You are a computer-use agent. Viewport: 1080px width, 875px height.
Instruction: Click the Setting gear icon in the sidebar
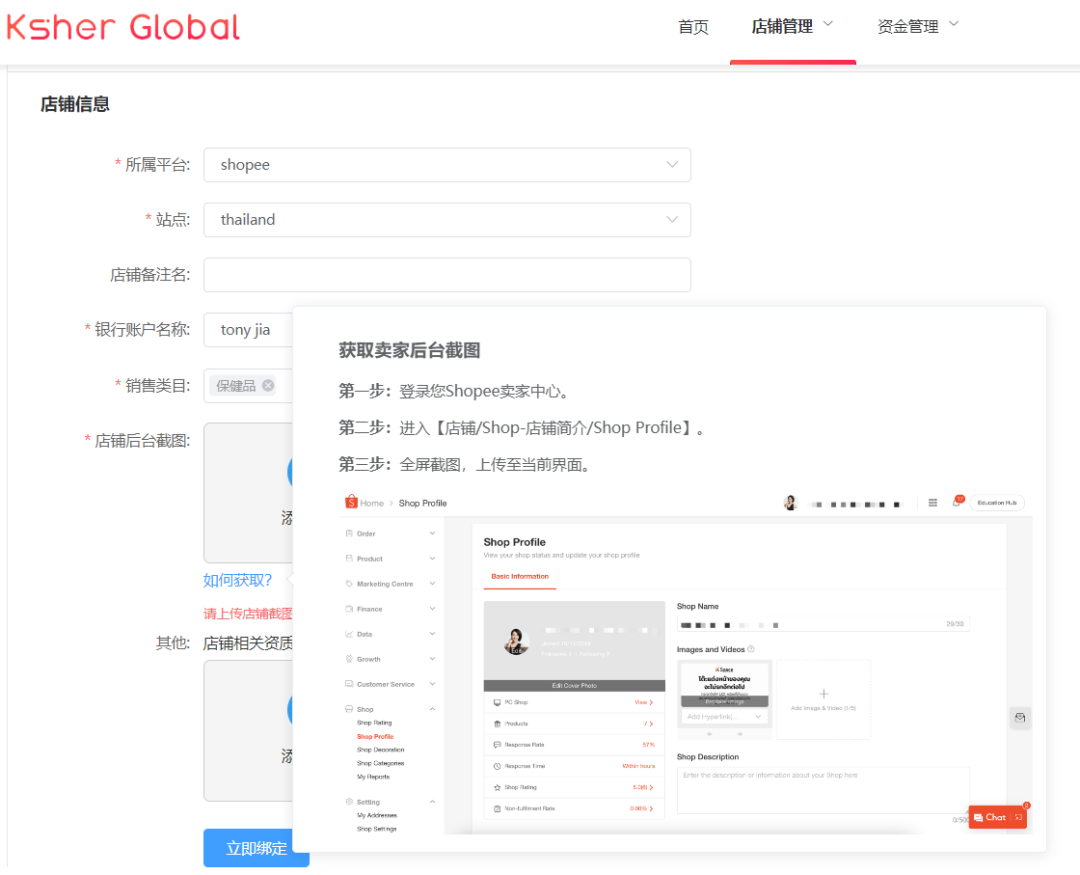point(347,801)
